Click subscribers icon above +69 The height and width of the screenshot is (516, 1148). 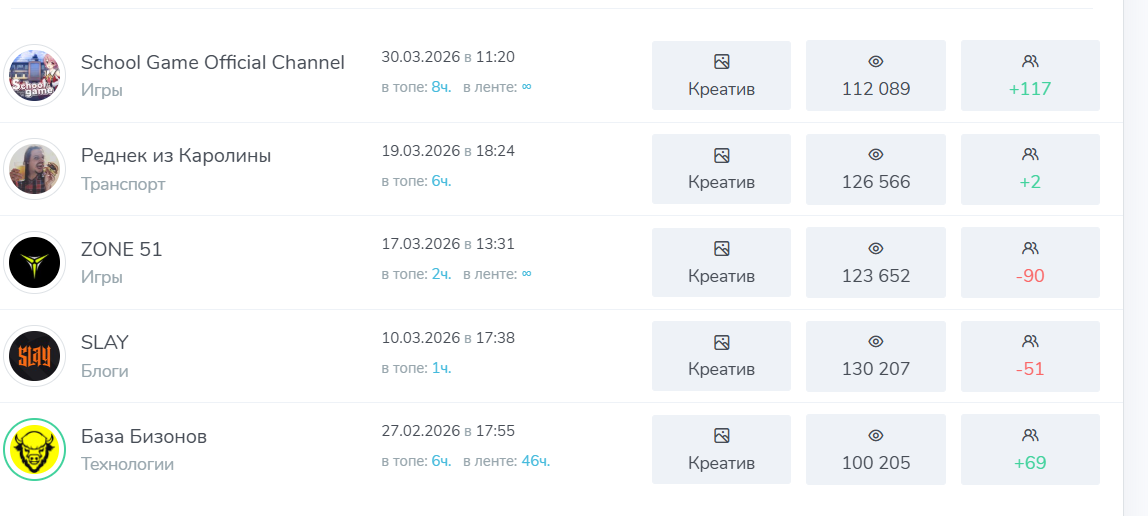[1030, 435]
